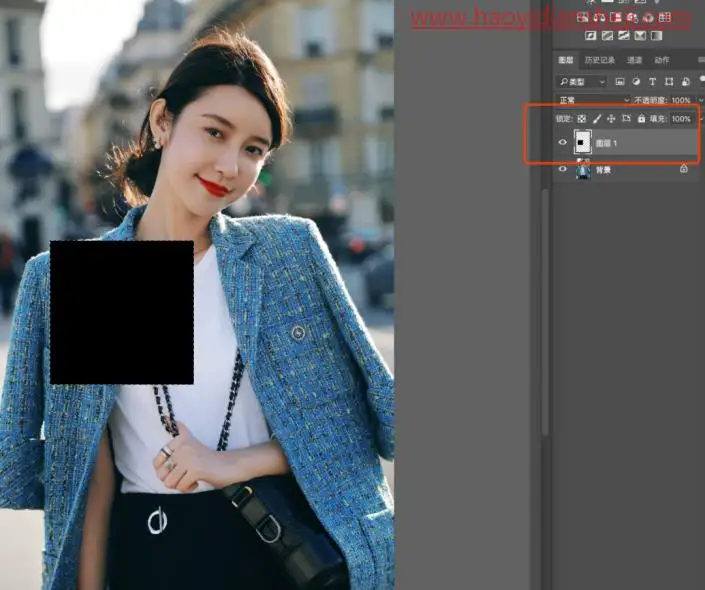Lock transparent pixels of the layer

[581, 119]
